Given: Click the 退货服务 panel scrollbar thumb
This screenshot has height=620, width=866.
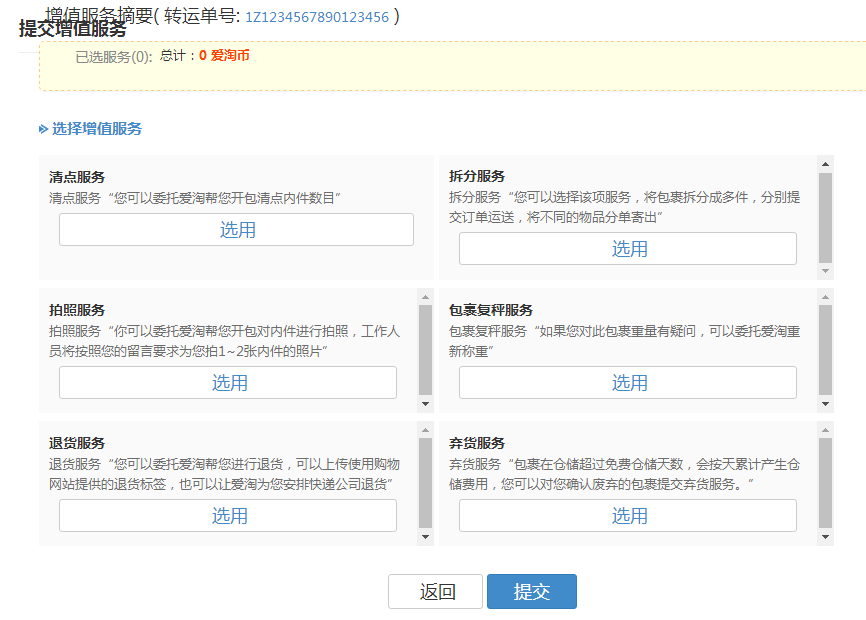Looking at the screenshot, I should [425, 483].
